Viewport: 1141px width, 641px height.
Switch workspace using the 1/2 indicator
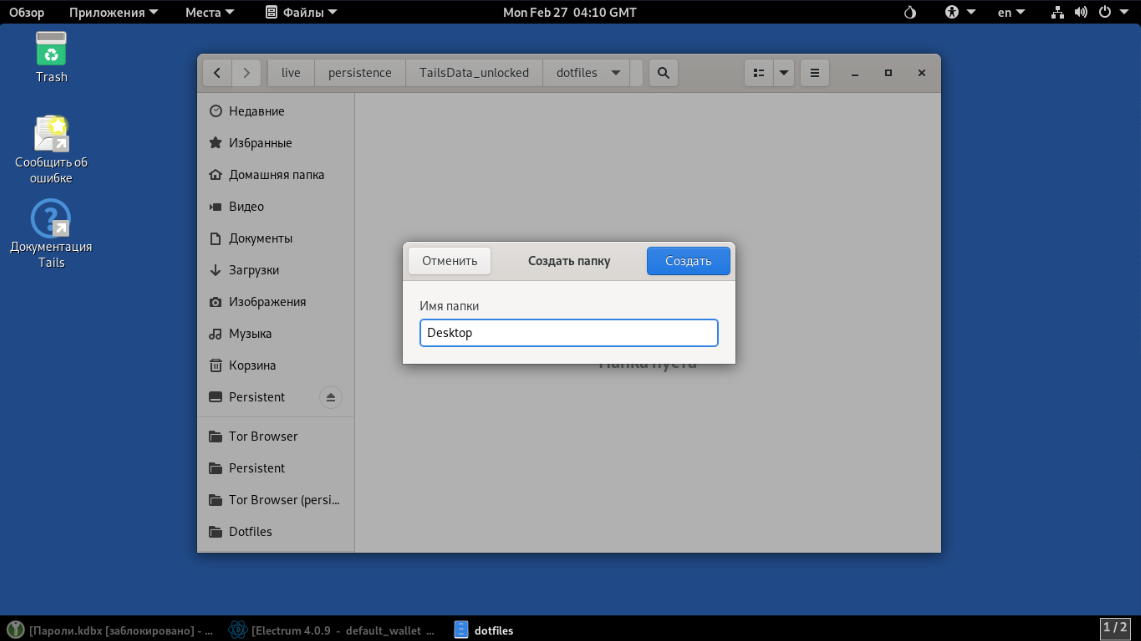(1114, 628)
